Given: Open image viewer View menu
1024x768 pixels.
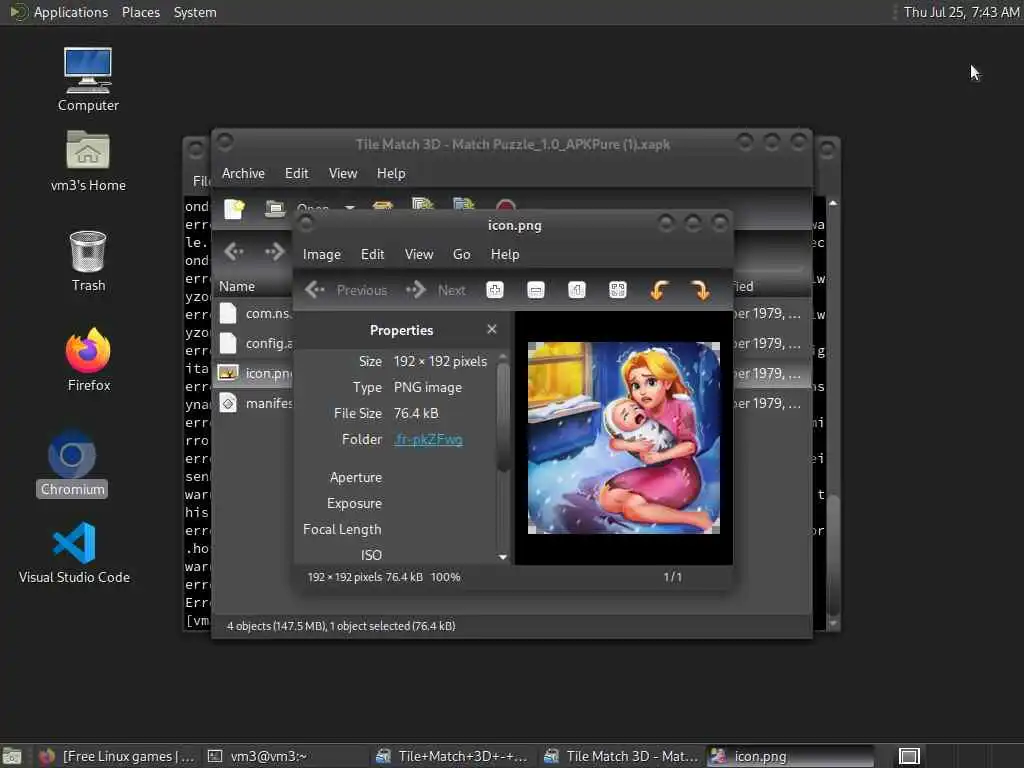Looking at the screenshot, I should click(419, 254).
